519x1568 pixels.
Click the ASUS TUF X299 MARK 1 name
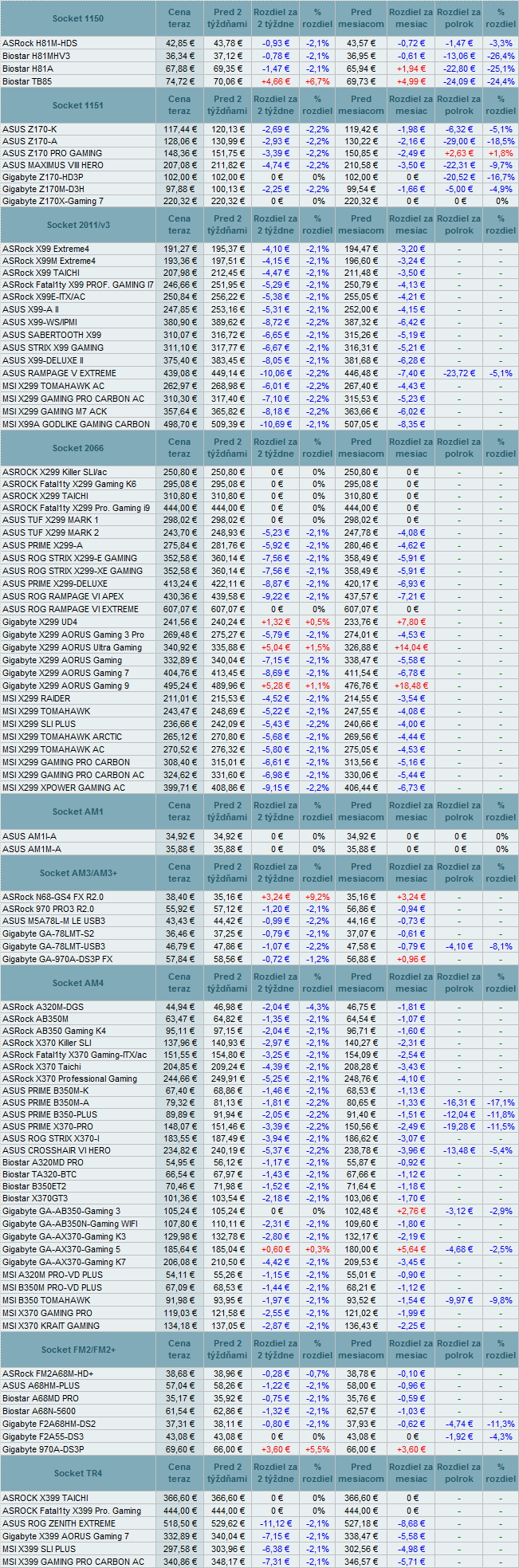[51, 520]
